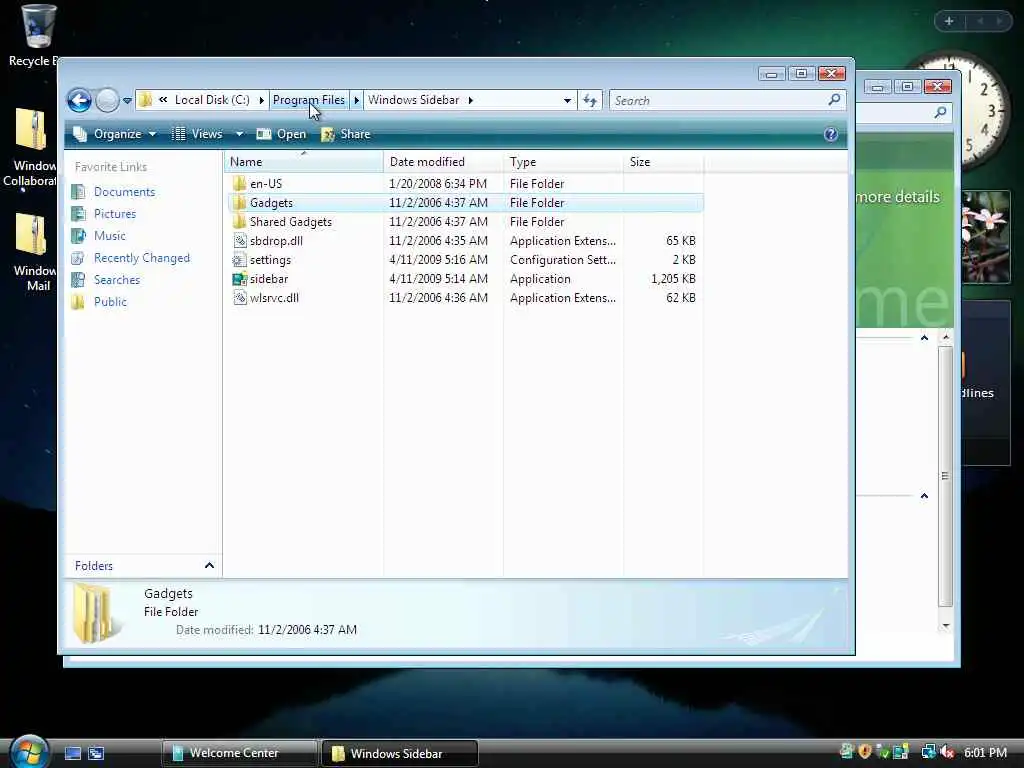Click the Explorer forward arrow button
Viewport: 1024px width, 768px height.
pos(107,101)
